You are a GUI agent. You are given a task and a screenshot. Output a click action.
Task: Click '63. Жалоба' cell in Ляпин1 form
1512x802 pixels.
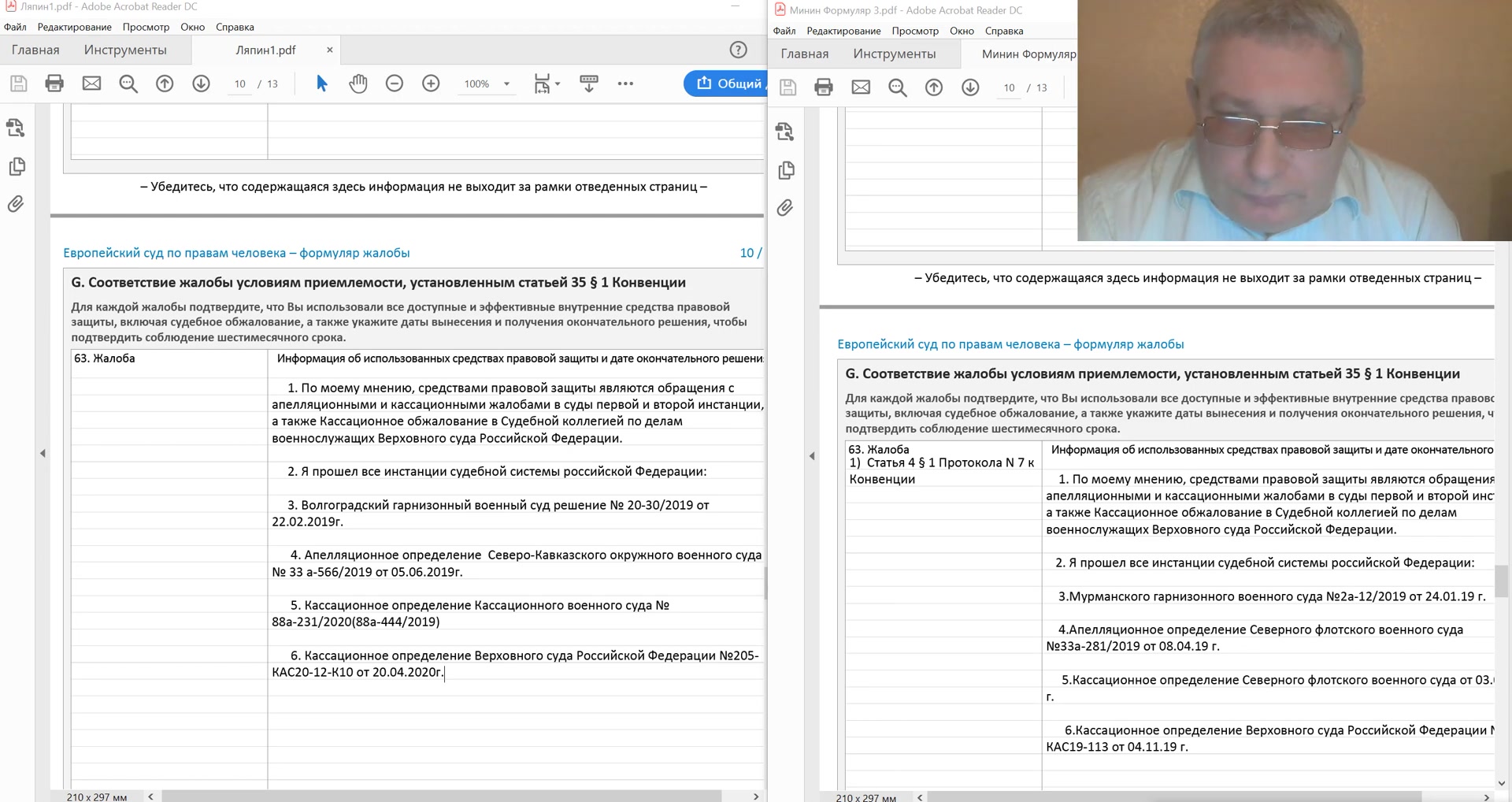pyautogui.click(x=169, y=358)
